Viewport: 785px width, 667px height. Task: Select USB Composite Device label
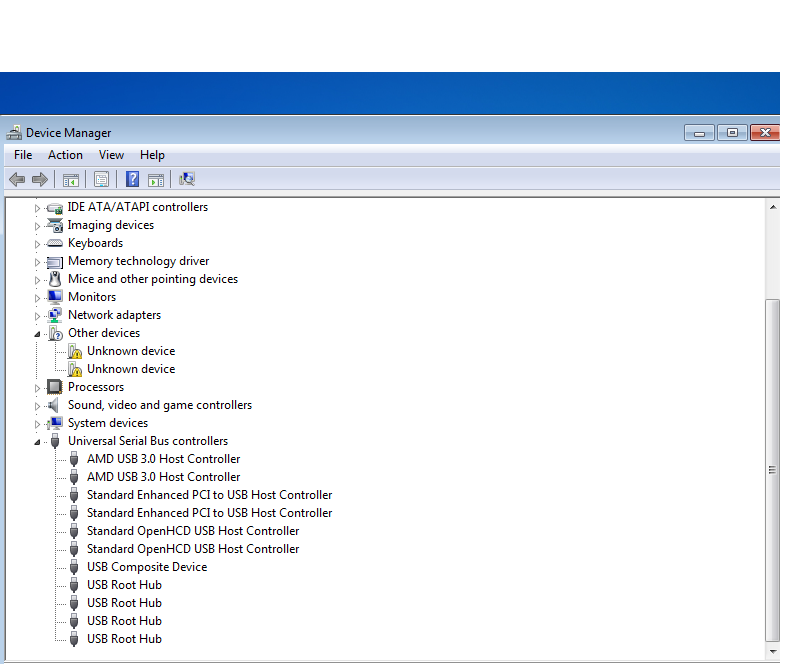147,567
